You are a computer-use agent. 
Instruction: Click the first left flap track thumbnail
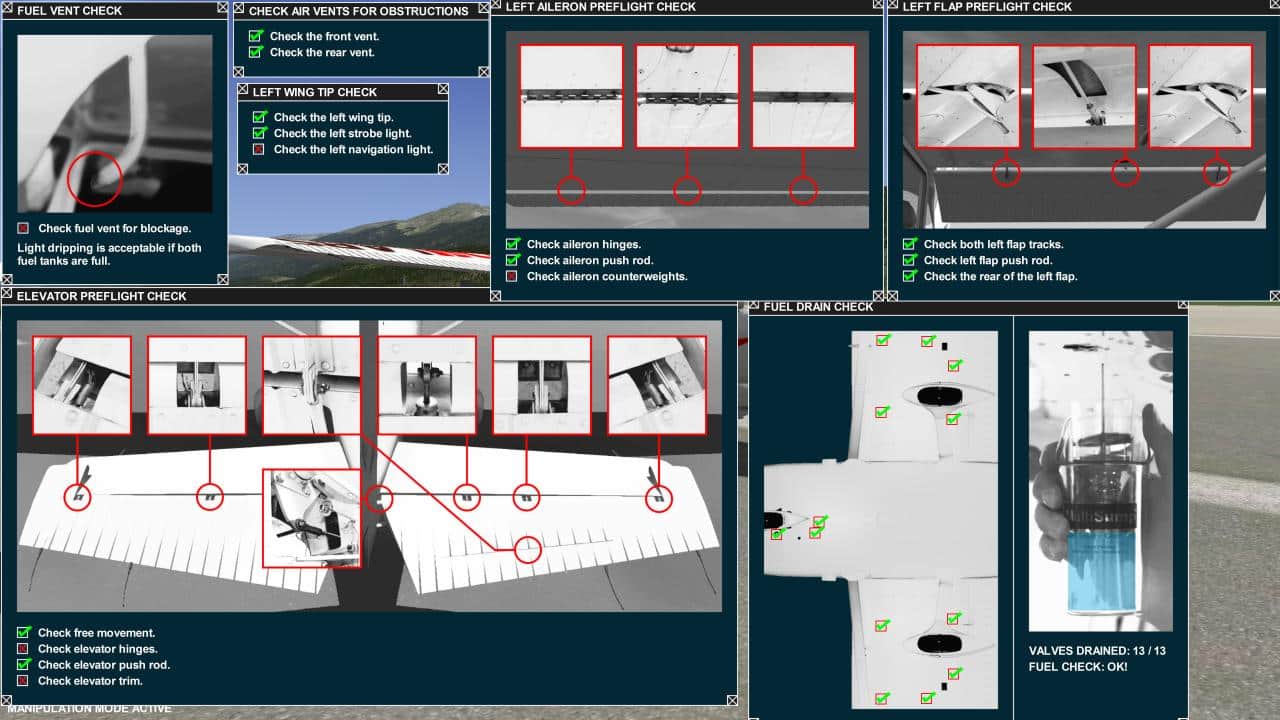coord(967,96)
